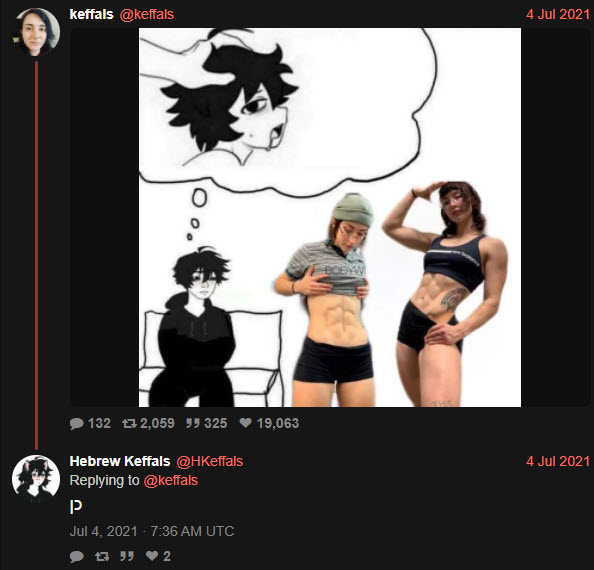Click the Hebrew Keffals display name
Screen dimensions: 594x570
tap(120, 461)
